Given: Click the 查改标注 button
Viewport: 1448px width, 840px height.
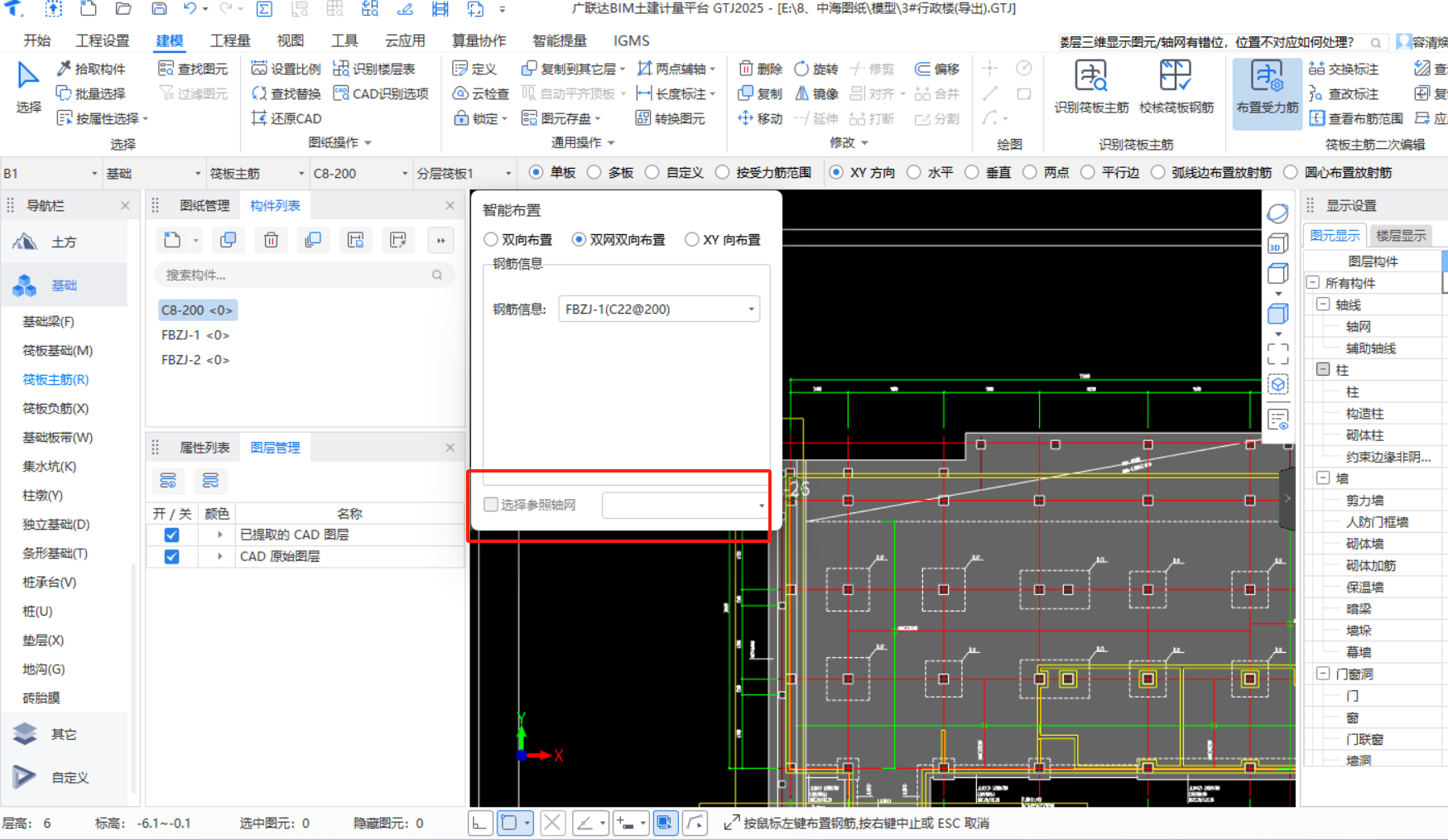Looking at the screenshot, I should (1344, 94).
